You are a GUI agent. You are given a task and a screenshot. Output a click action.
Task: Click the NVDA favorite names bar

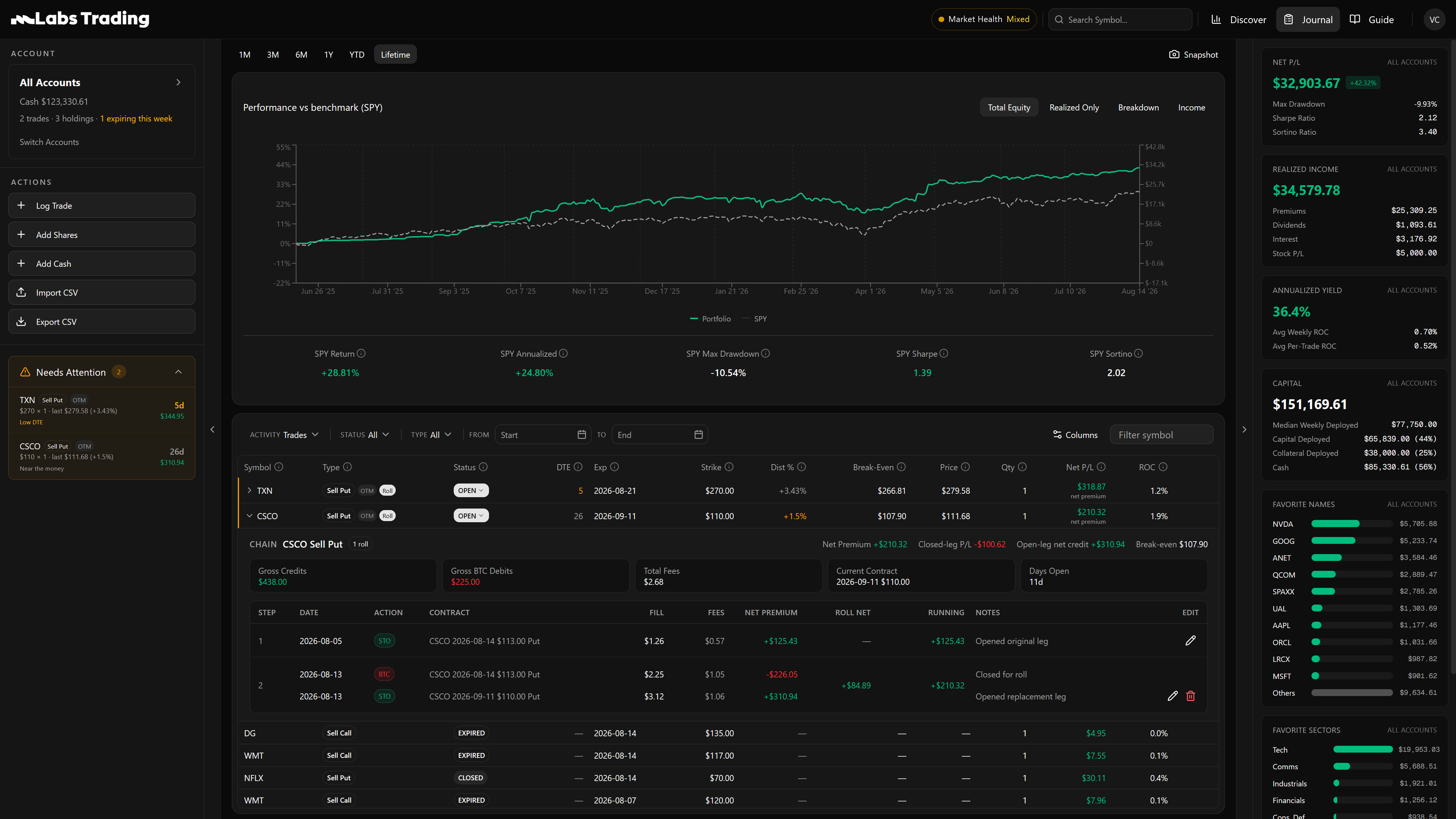click(x=1352, y=524)
